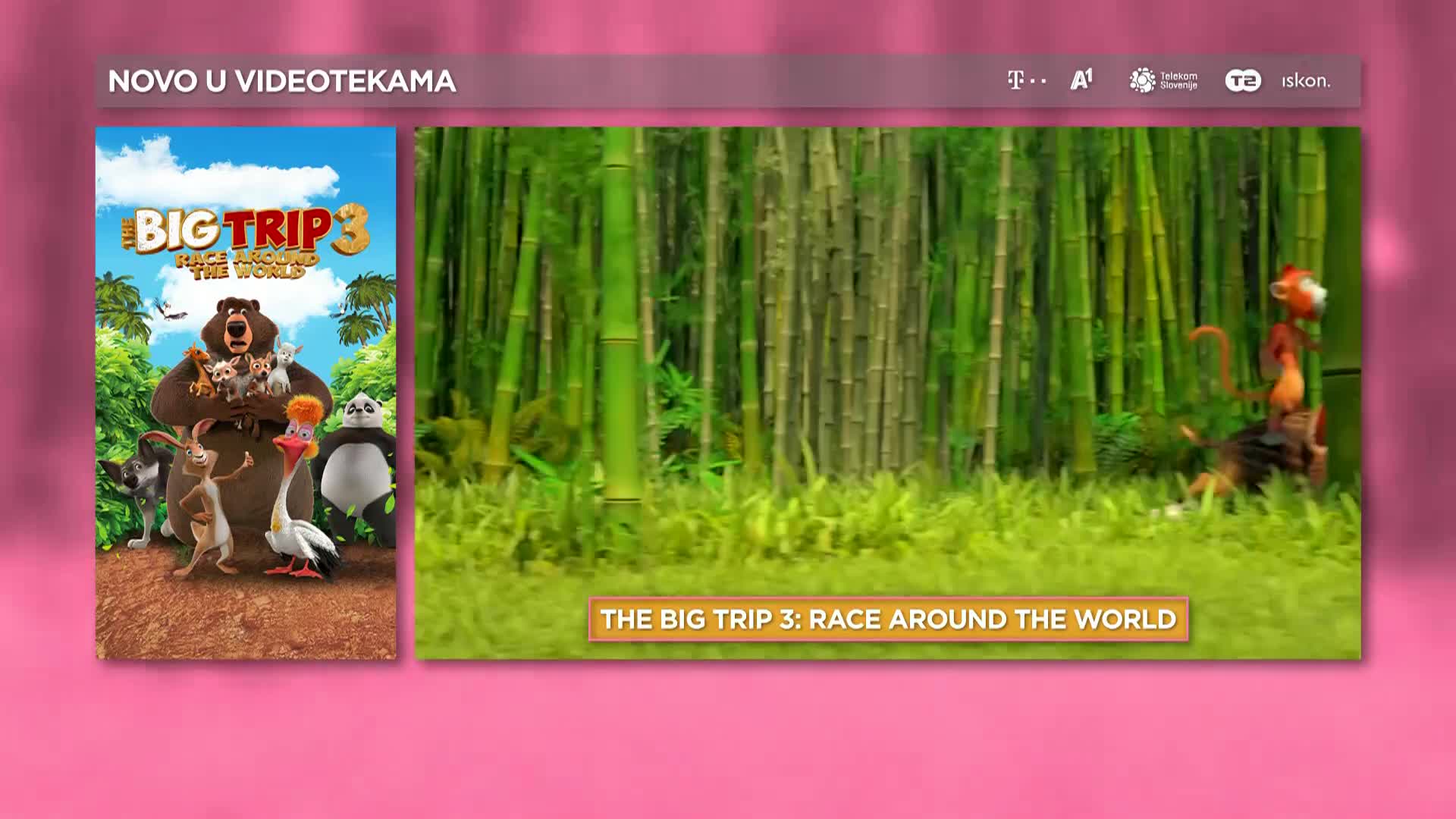Click the Big Trip 3 logo on poster
This screenshot has height=819, width=1456.
click(x=246, y=230)
